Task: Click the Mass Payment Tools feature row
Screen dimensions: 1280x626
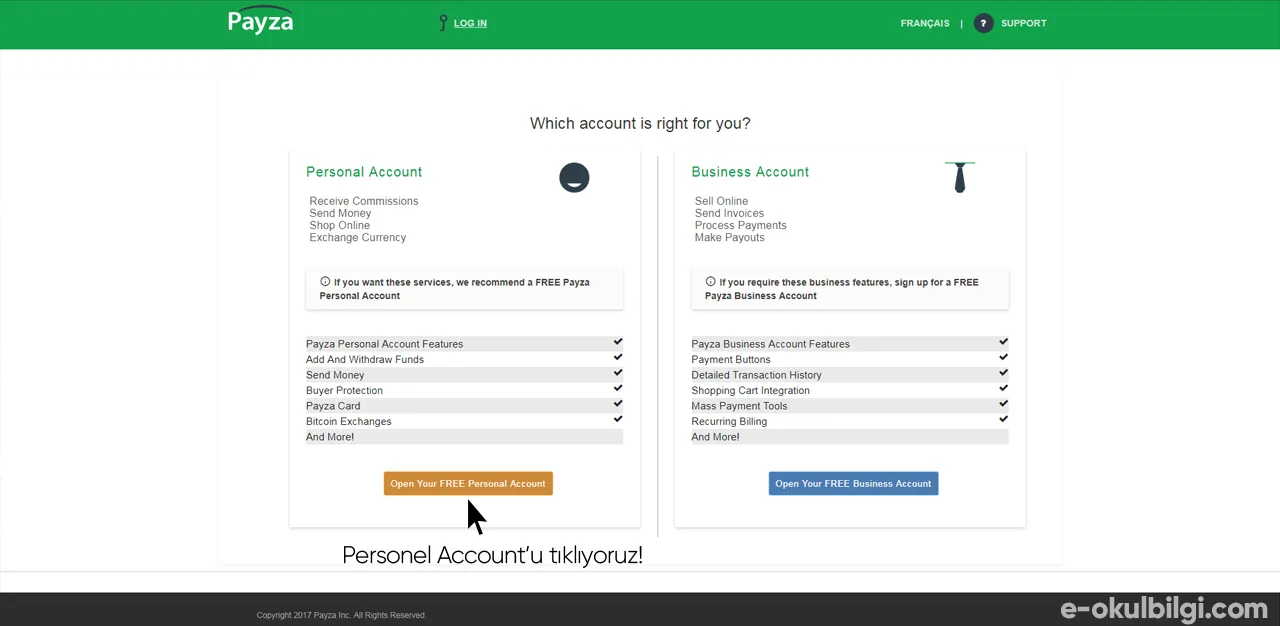Action: coord(850,406)
